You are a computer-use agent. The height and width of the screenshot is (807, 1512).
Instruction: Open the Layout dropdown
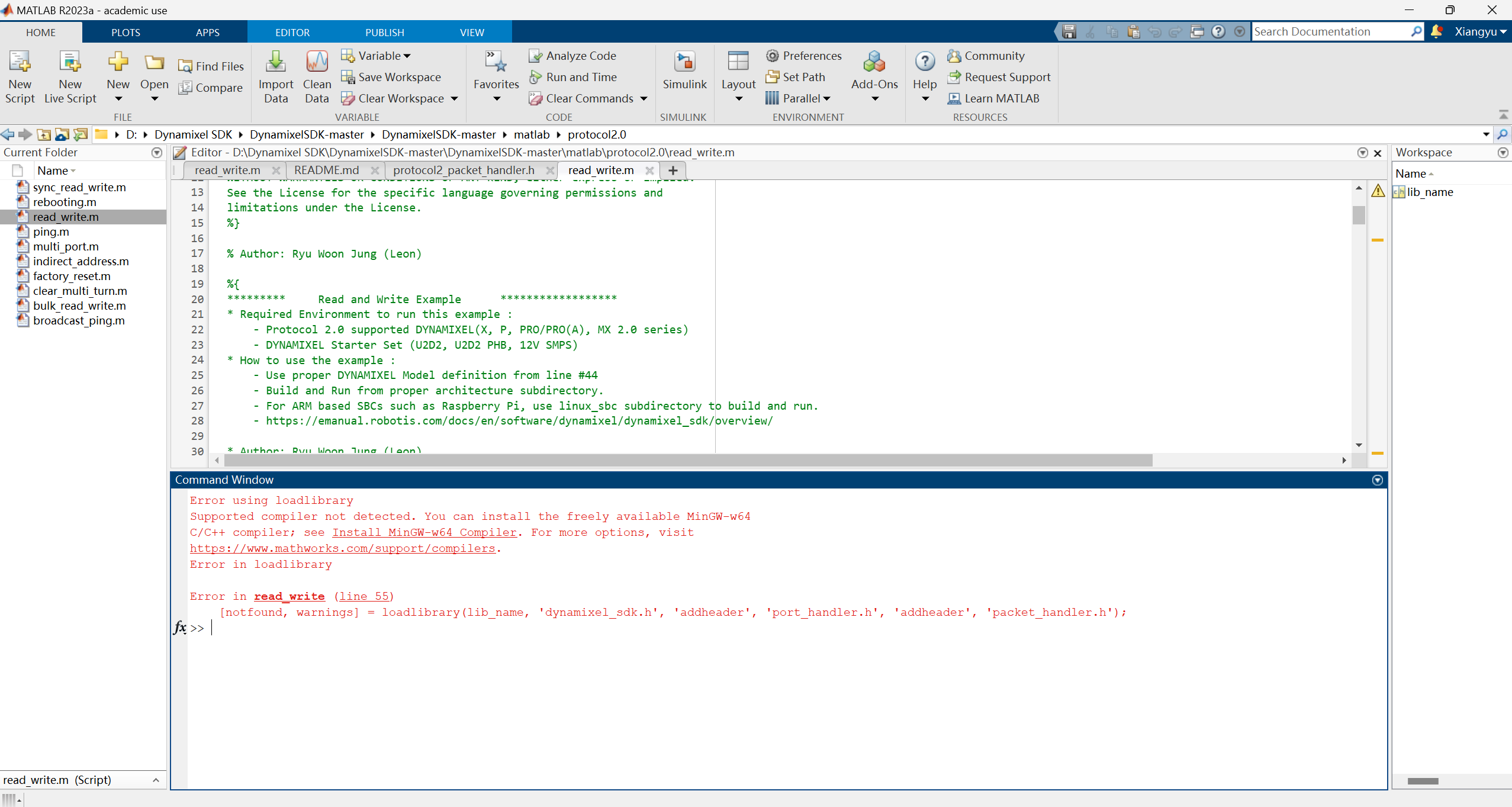pyautogui.click(x=738, y=77)
